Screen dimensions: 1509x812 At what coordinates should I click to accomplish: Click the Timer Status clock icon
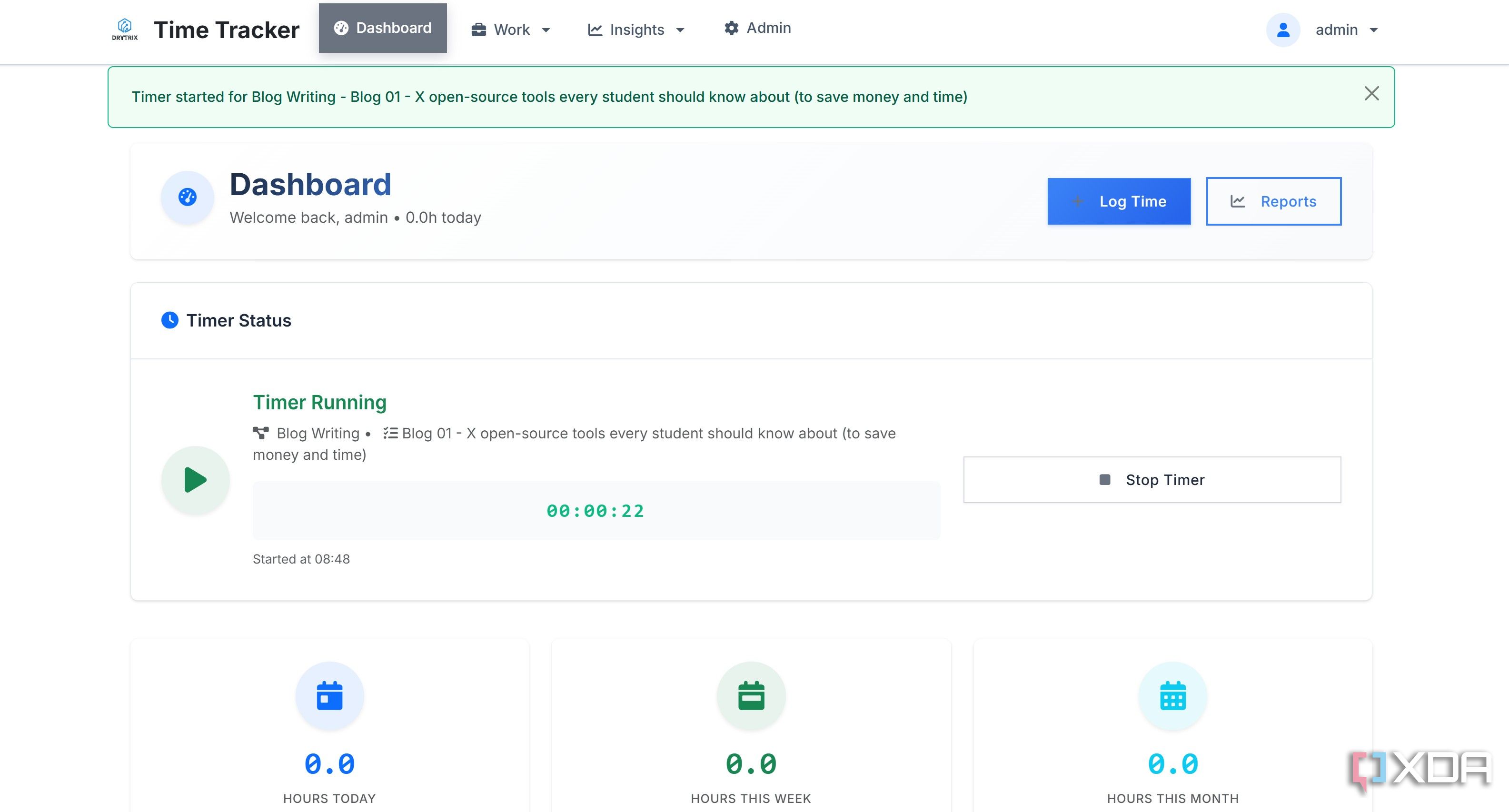tap(170, 320)
